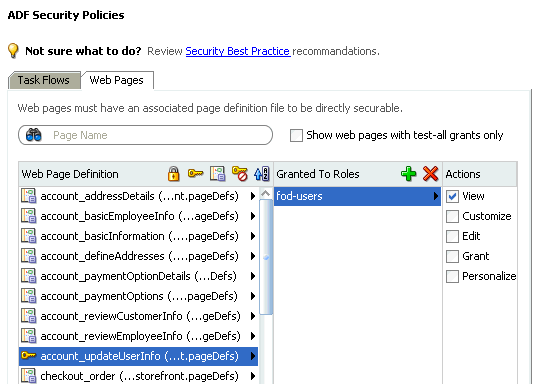Select account_defineAddresses page definition
This screenshot has width=536, height=384.
(138, 256)
